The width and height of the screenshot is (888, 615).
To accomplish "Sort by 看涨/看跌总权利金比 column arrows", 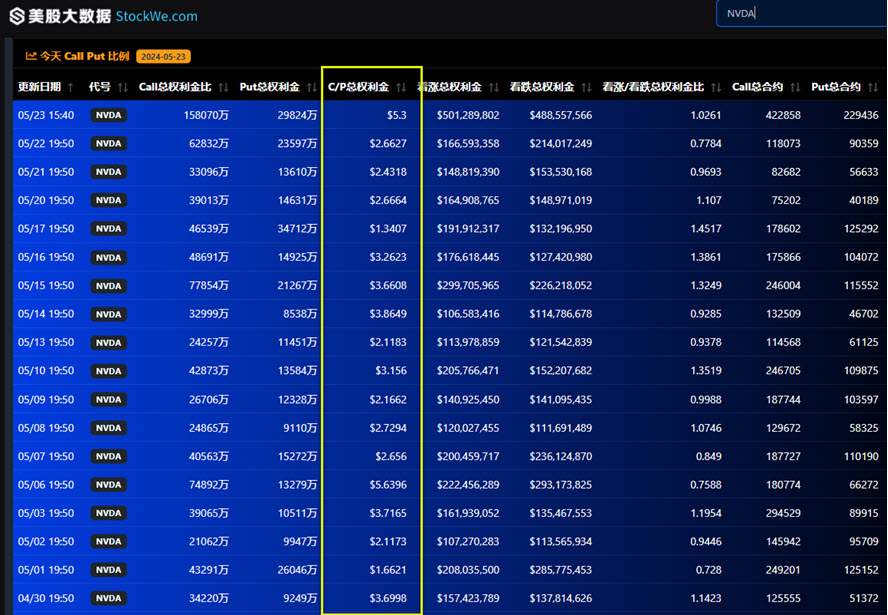I will pos(716,87).
